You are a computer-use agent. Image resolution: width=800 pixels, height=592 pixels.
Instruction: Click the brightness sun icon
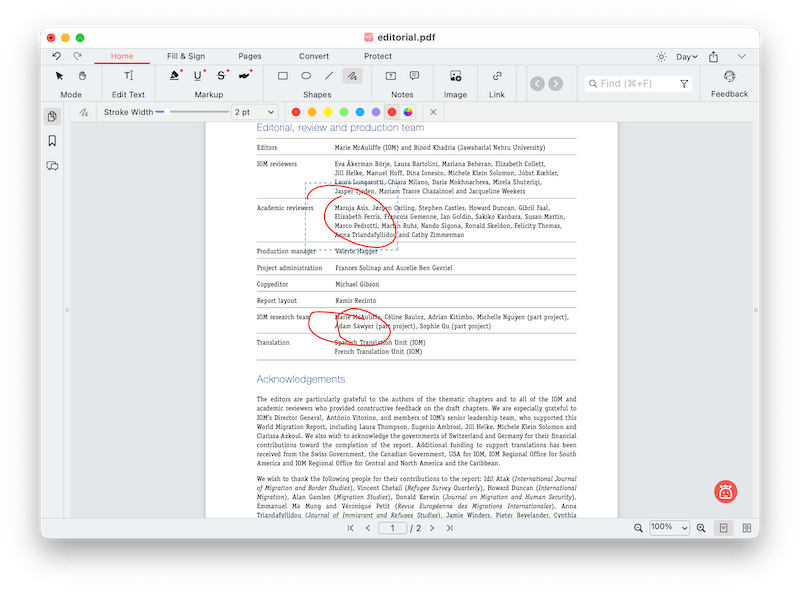tap(661, 57)
